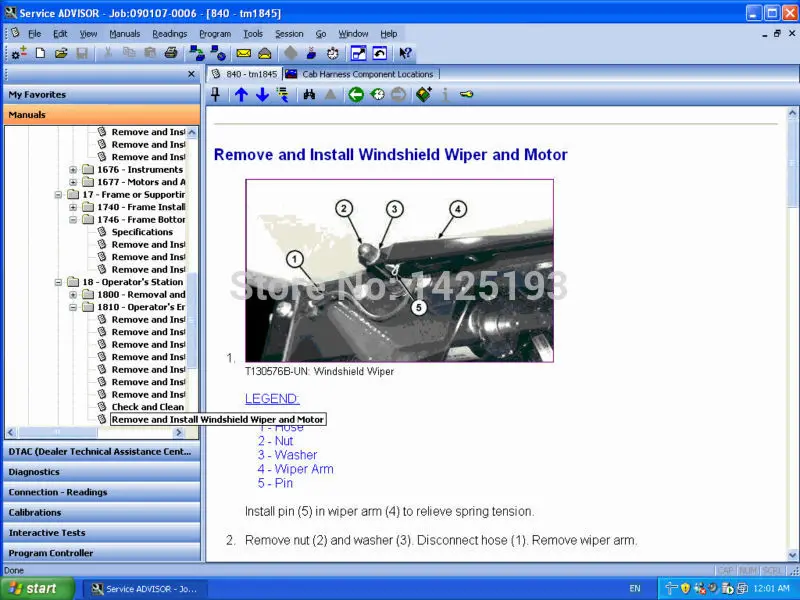Open the Readings menu
Image resolution: width=800 pixels, height=600 pixels.
[169, 34]
